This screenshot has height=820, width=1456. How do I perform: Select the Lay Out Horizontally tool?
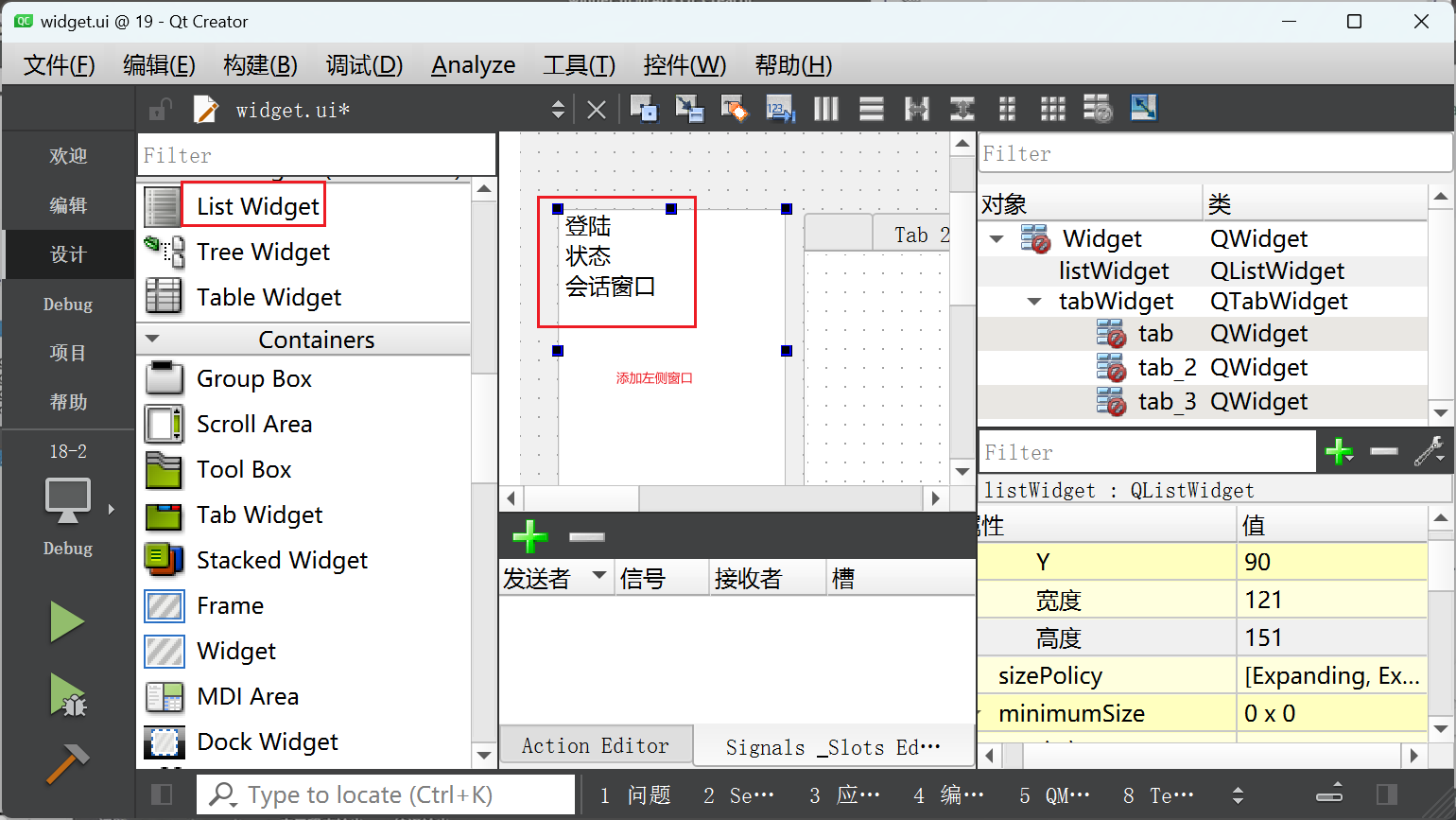tap(825, 108)
